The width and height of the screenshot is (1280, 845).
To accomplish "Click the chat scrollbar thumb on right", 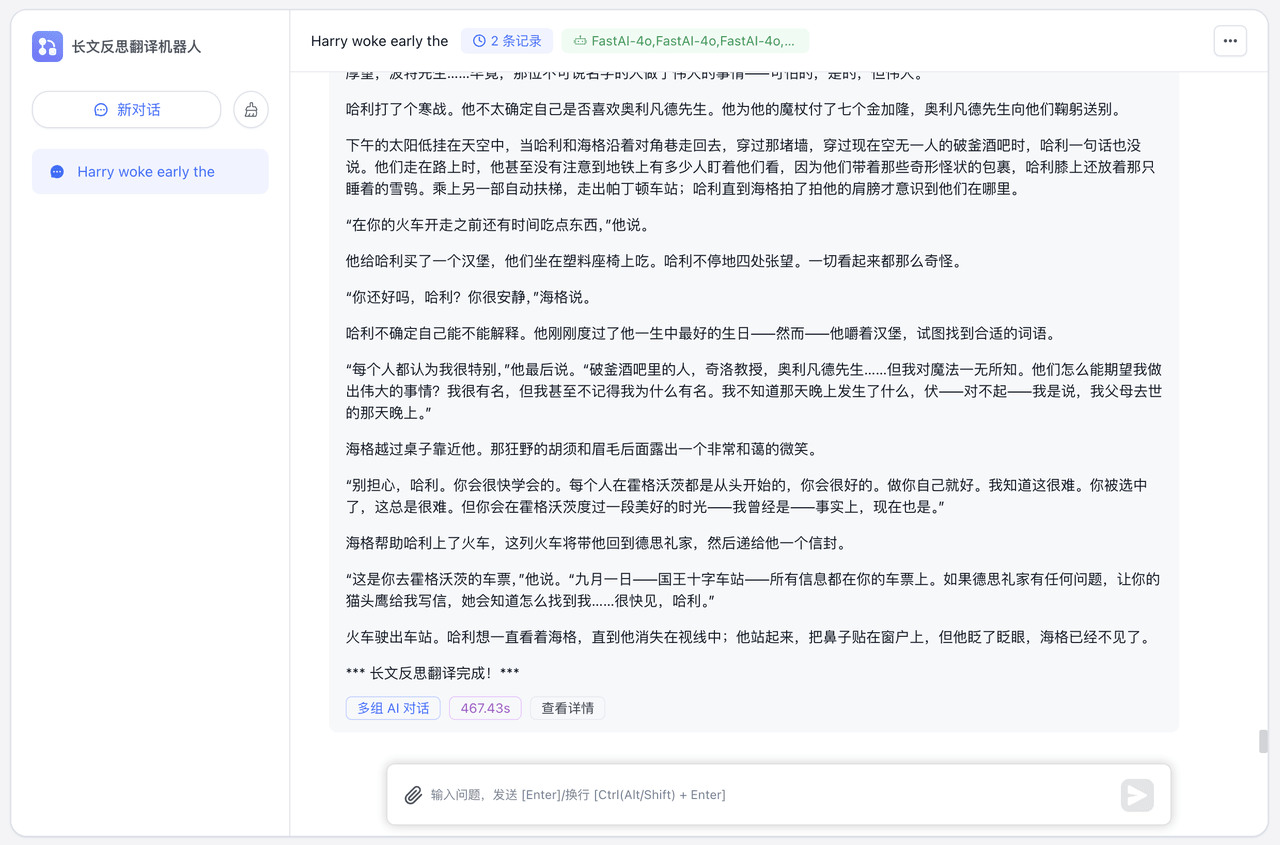I will tap(1263, 741).
